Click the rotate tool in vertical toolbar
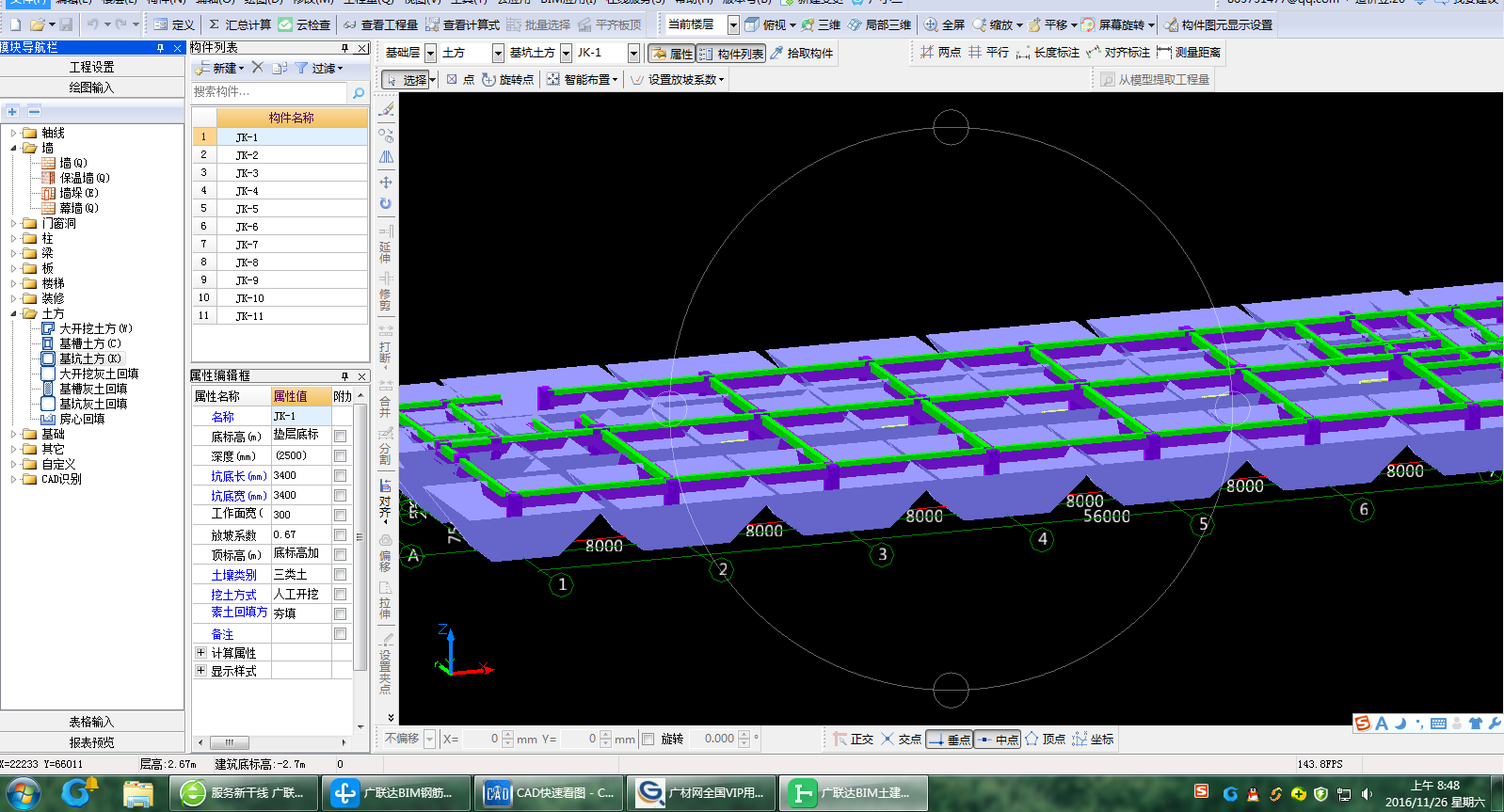Image resolution: width=1504 pixels, height=812 pixels. (x=386, y=203)
